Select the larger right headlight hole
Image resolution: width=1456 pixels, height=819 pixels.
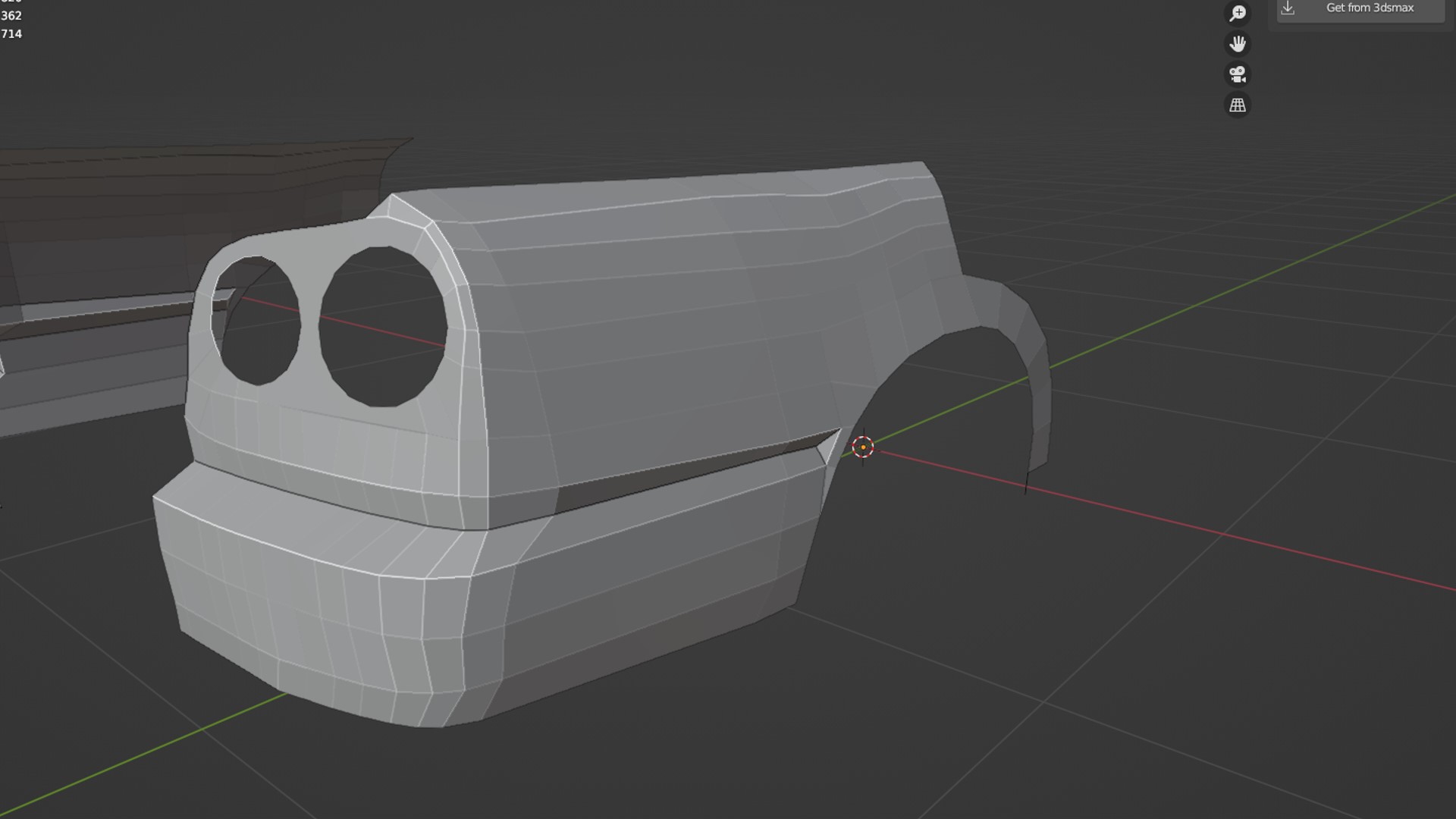point(383,326)
